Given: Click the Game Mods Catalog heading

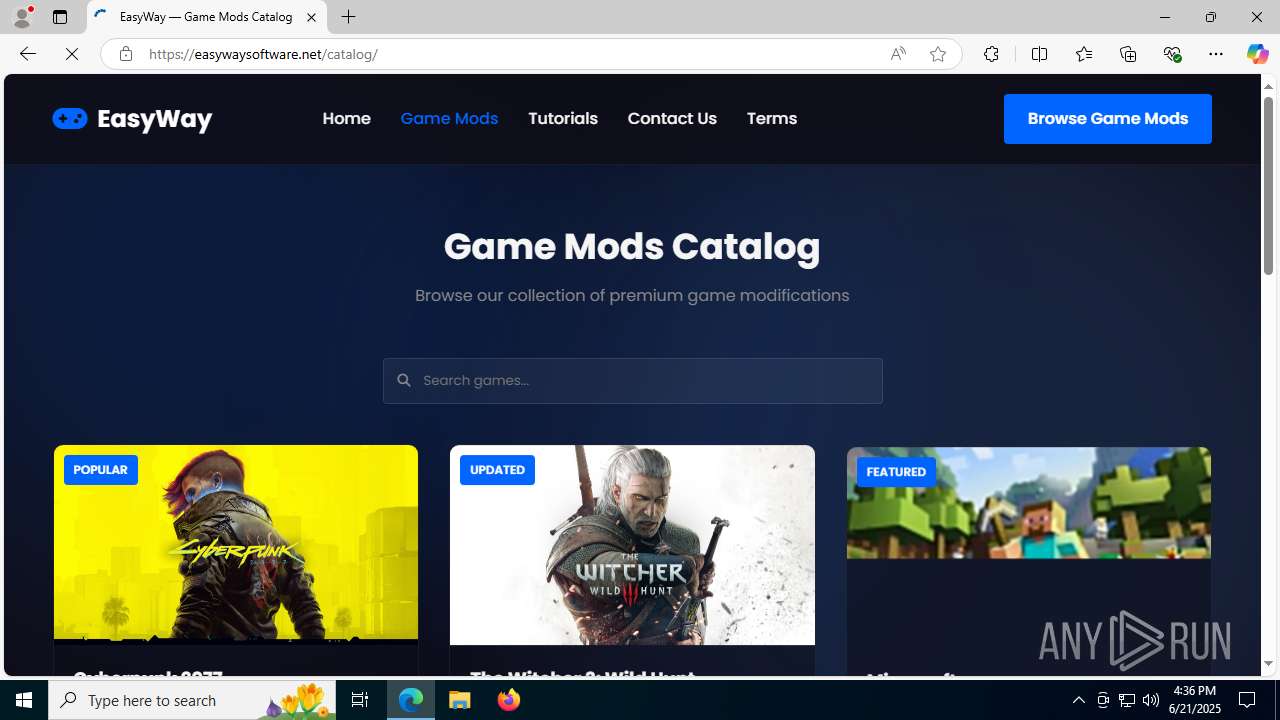Looking at the screenshot, I should [x=632, y=246].
